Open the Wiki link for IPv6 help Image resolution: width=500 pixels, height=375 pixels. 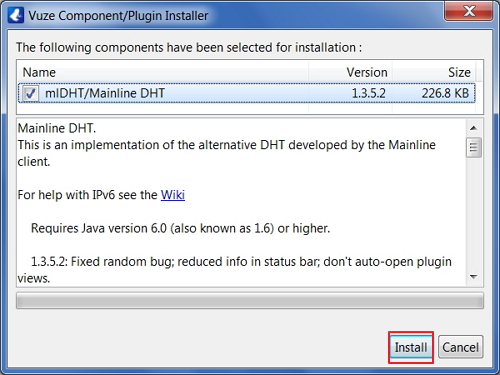click(x=173, y=195)
